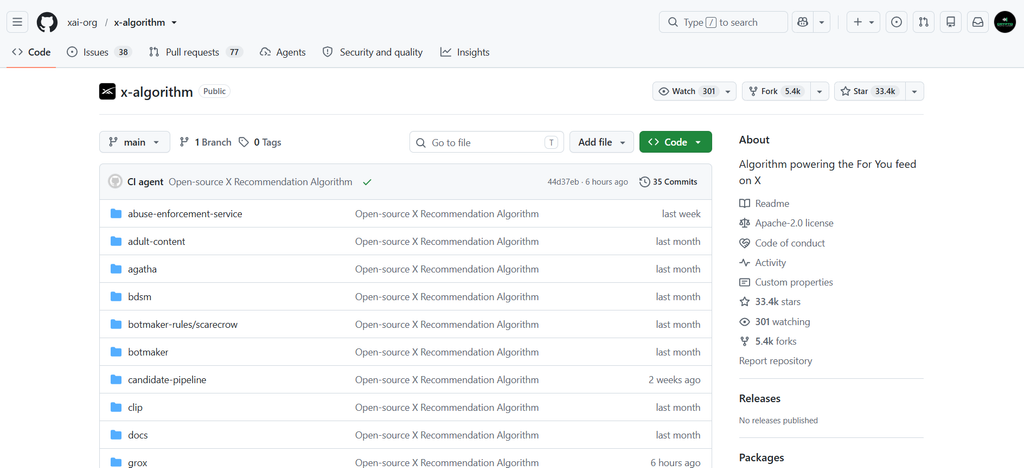The height and width of the screenshot is (468, 1024).
Task: Open the hamburger navigation menu
Action: (18, 22)
